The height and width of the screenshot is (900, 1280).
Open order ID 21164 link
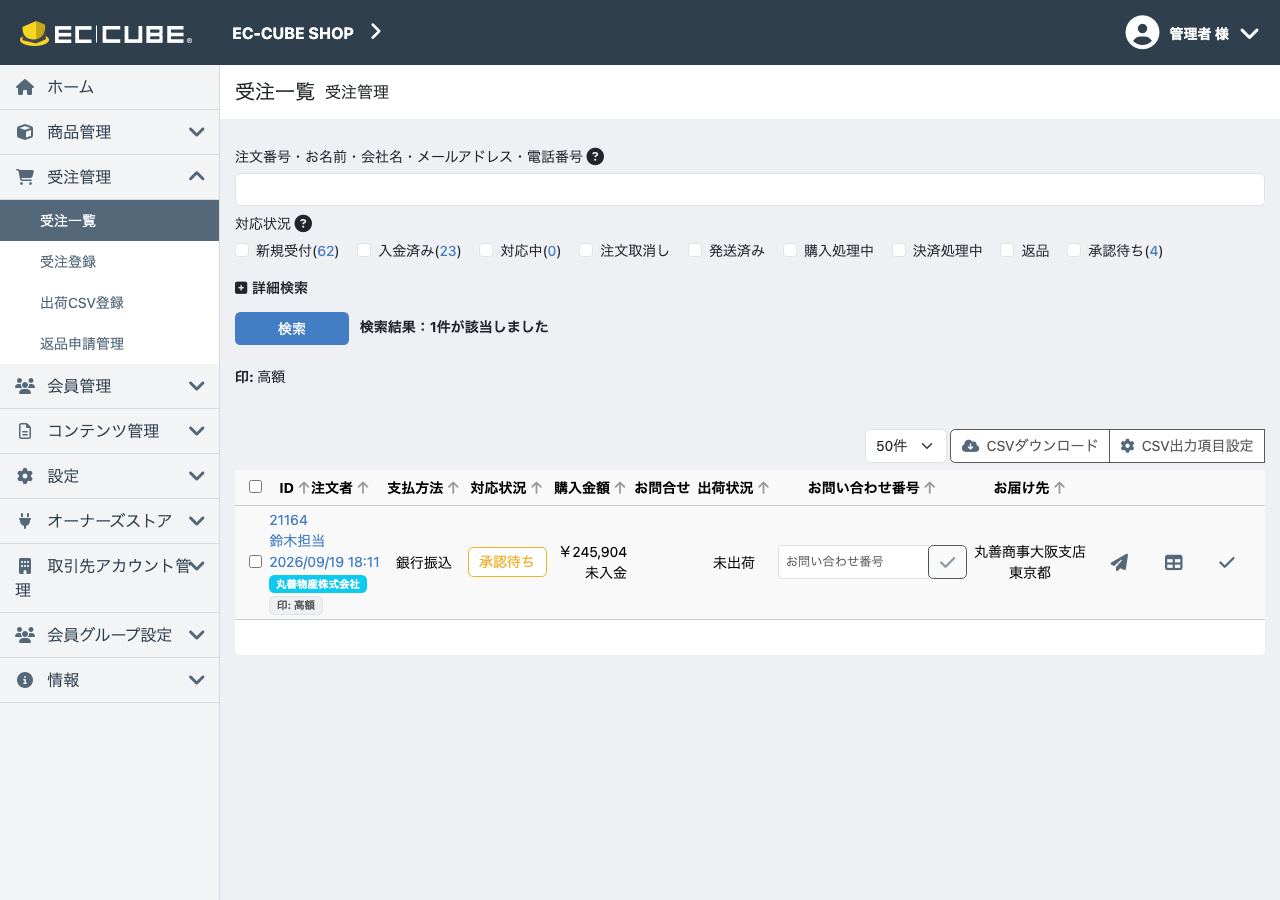(288, 520)
